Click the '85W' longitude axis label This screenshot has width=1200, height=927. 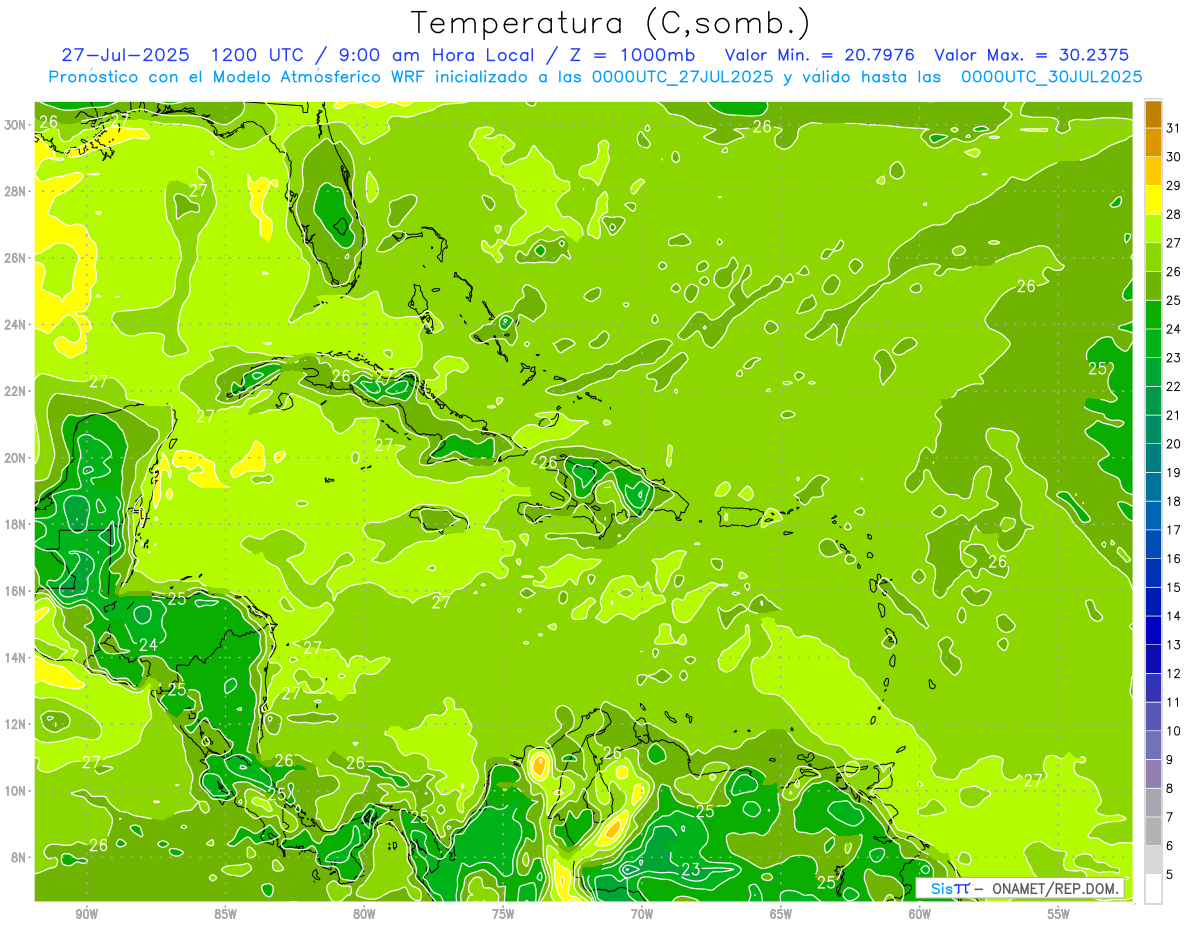pos(225,914)
